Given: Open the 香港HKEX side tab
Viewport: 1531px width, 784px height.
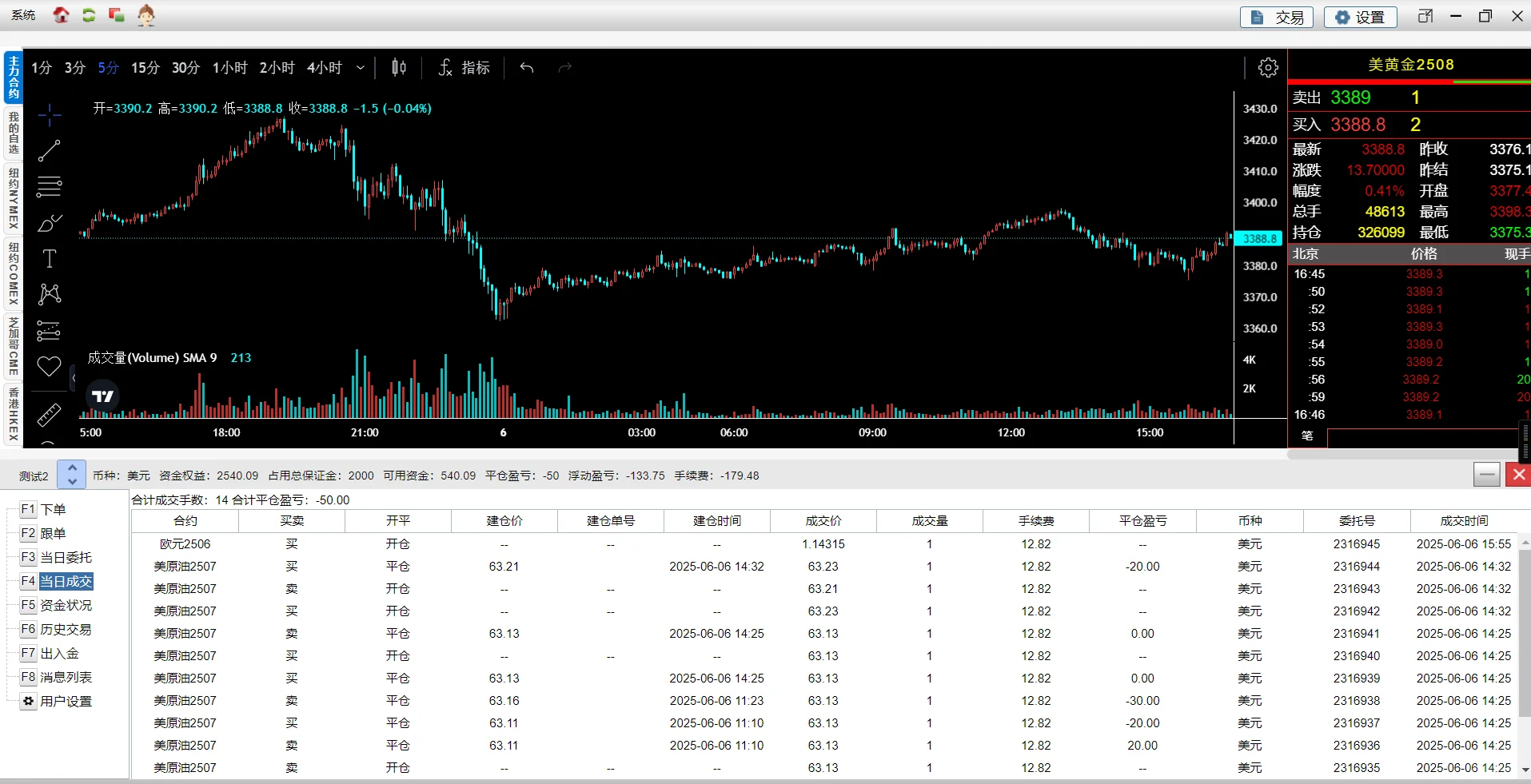Looking at the screenshot, I should point(14,414).
